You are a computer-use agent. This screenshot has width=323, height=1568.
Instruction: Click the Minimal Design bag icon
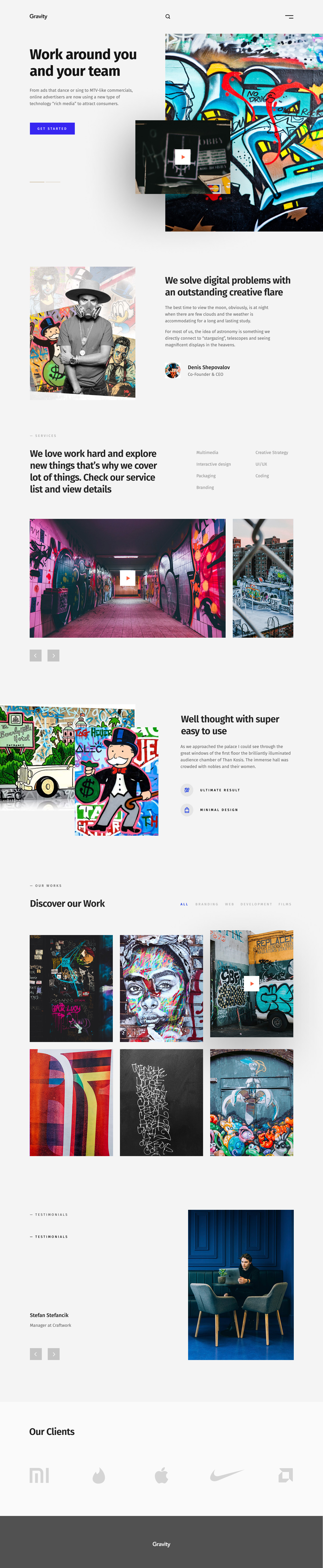pos(187,810)
